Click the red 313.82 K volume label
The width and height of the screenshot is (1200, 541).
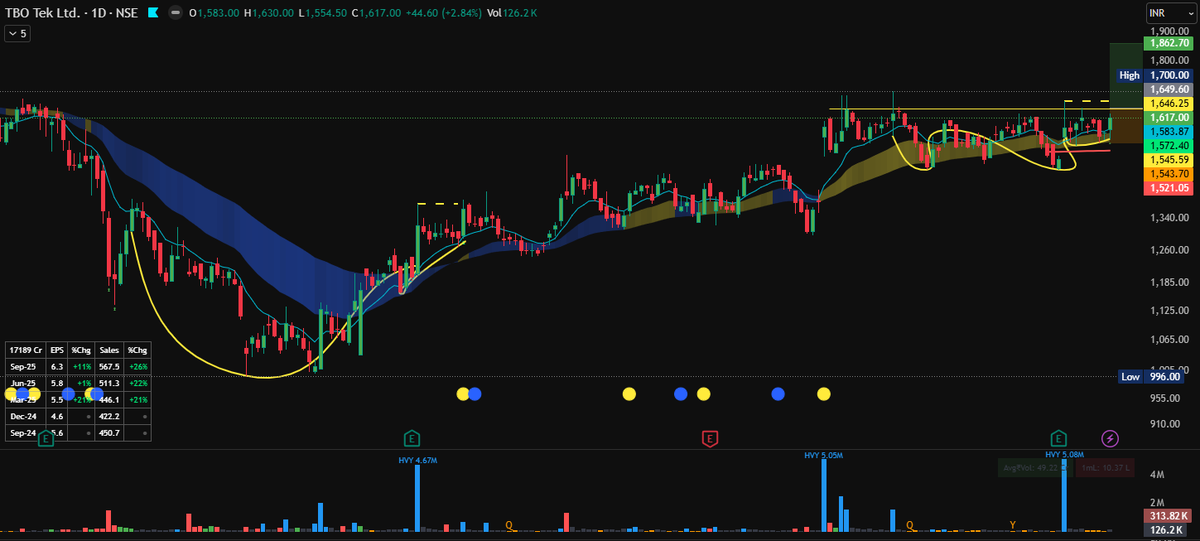coord(1167,515)
